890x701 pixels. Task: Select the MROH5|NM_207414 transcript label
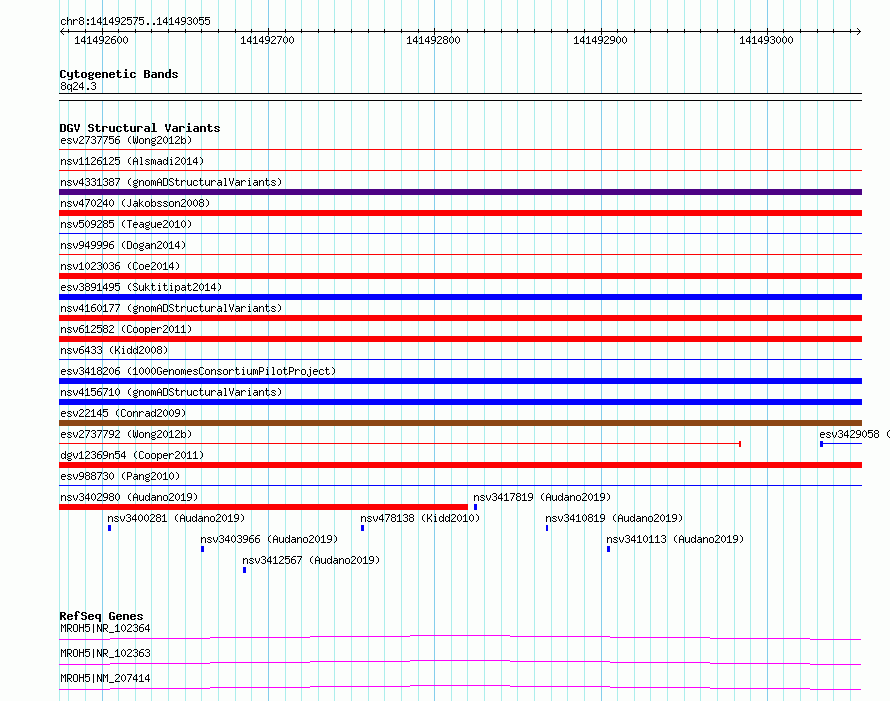tap(105, 678)
